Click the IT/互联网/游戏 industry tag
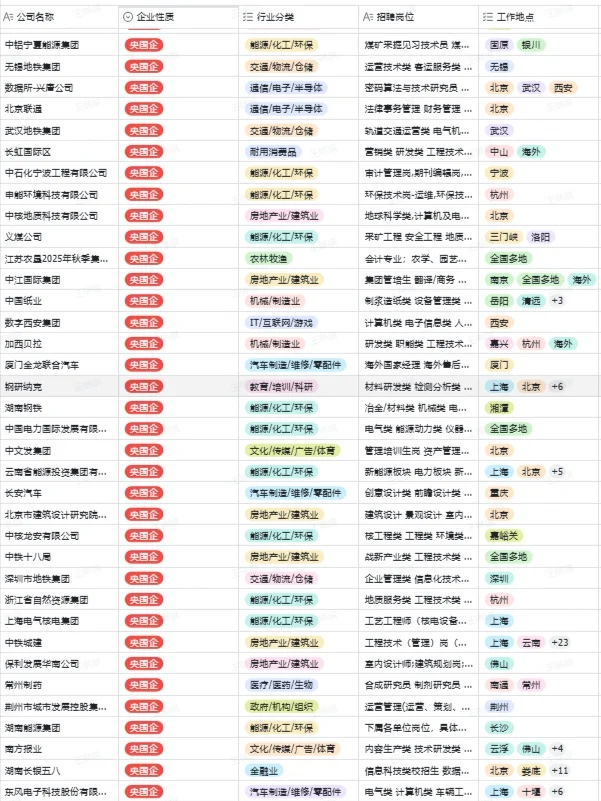601x801 pixels. (x=282, y=322)
